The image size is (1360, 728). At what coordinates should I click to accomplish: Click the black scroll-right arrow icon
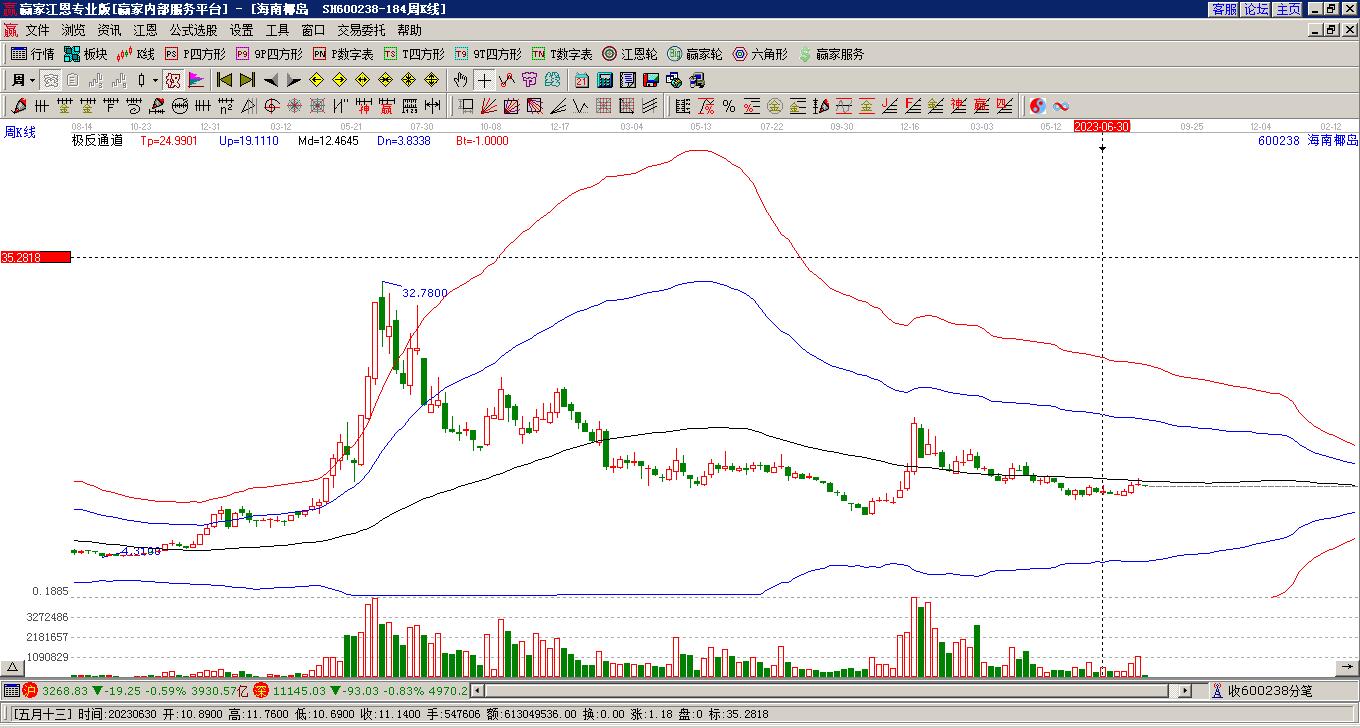coord(294,80)
